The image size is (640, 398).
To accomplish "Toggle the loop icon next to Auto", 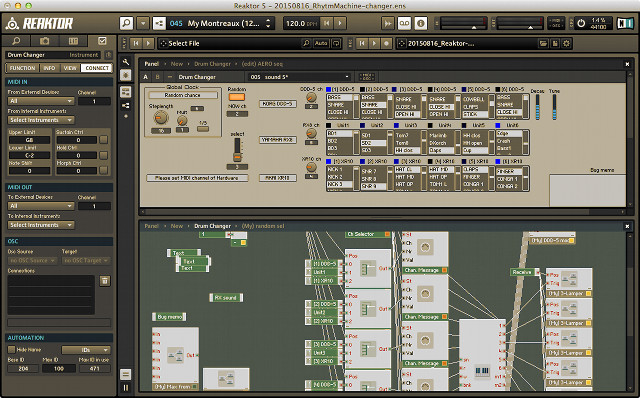I will click(336, 43).
